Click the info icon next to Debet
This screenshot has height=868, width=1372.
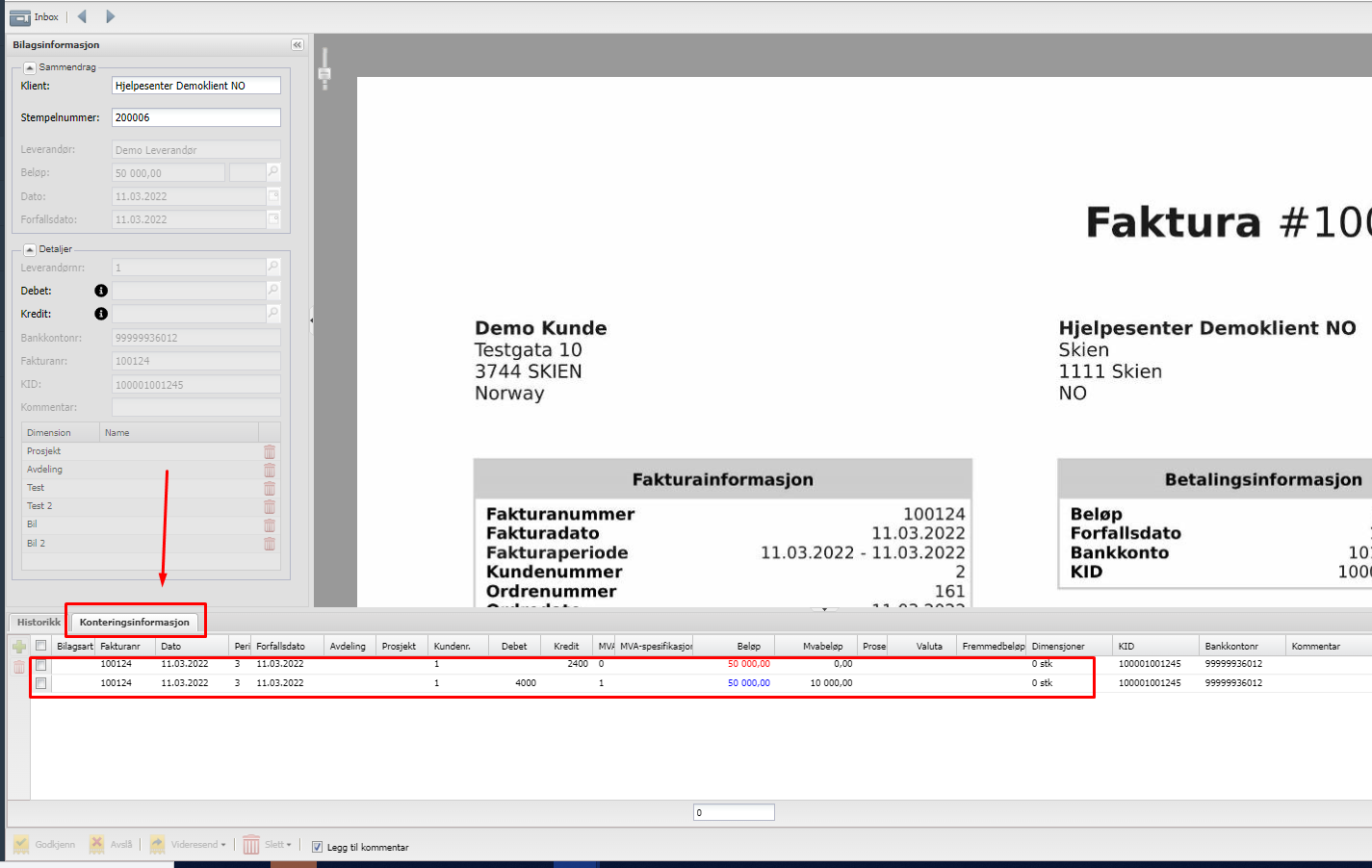click(x=101, y=291)
